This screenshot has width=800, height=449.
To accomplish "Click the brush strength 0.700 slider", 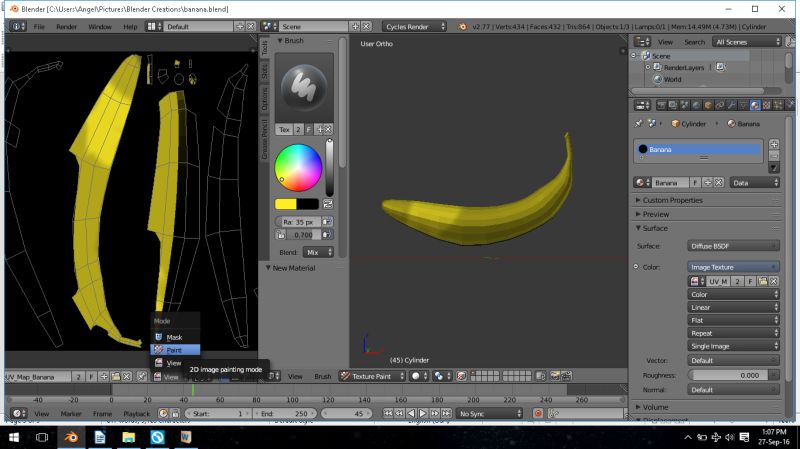I will pyautogui.click(x=303, y=235).
